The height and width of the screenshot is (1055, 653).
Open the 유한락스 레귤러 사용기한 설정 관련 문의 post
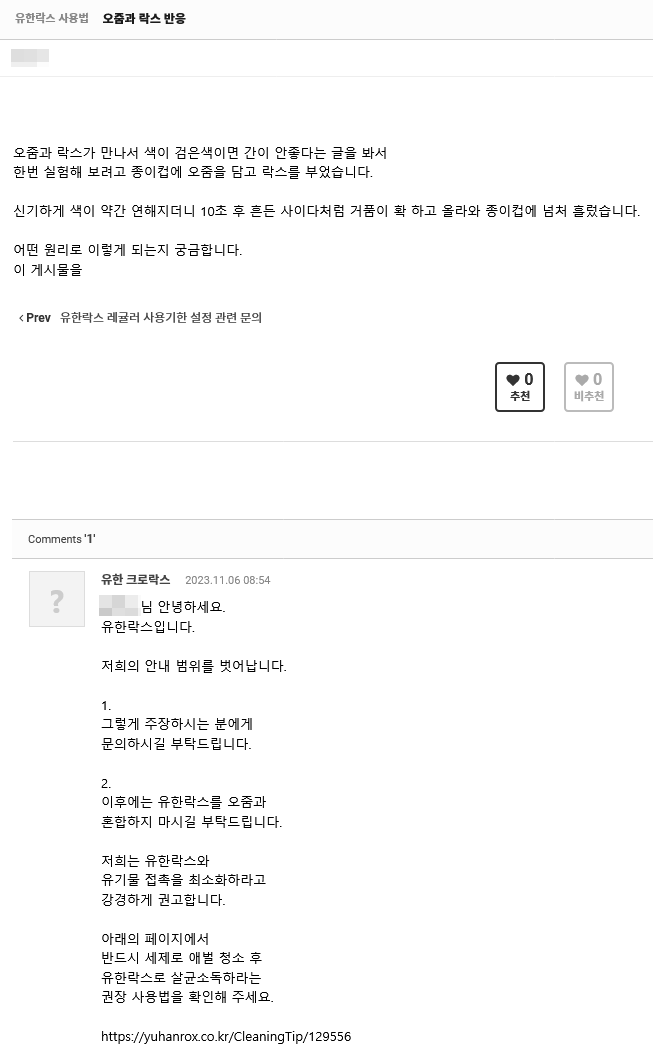tap(161, 318)
